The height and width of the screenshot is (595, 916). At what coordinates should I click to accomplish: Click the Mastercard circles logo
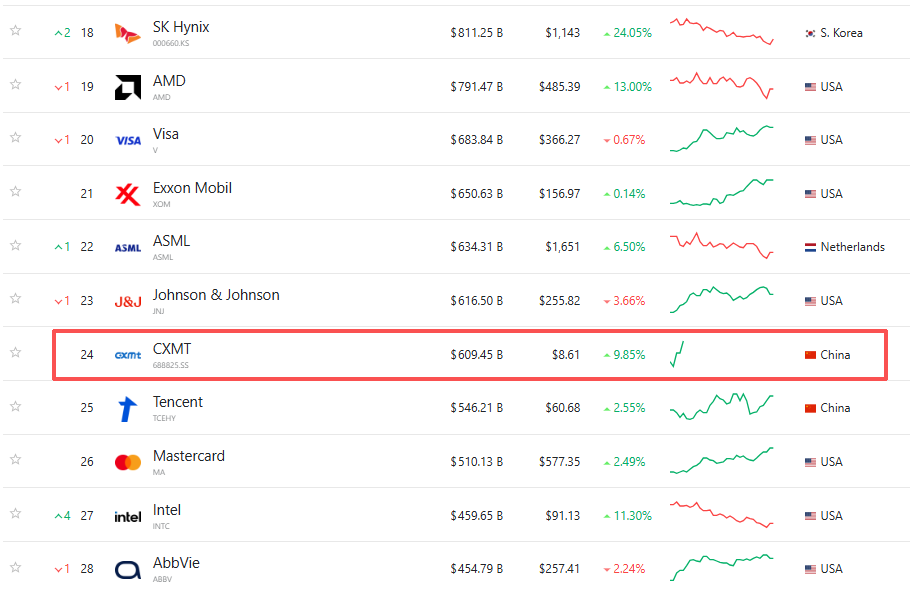128,462
